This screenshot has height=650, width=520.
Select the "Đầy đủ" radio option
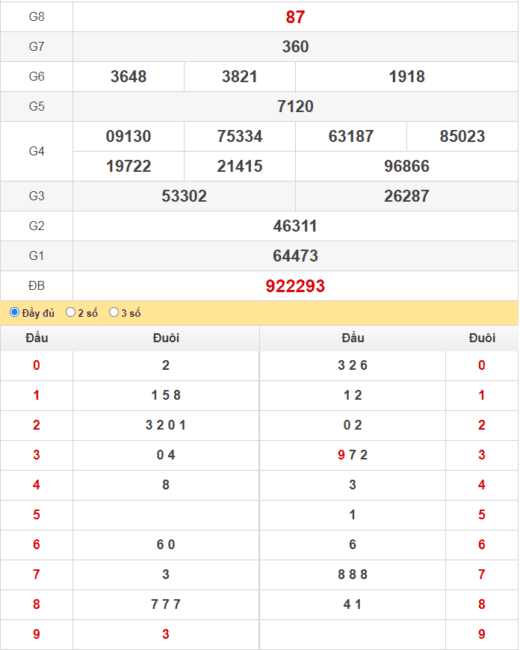[15, 312]
